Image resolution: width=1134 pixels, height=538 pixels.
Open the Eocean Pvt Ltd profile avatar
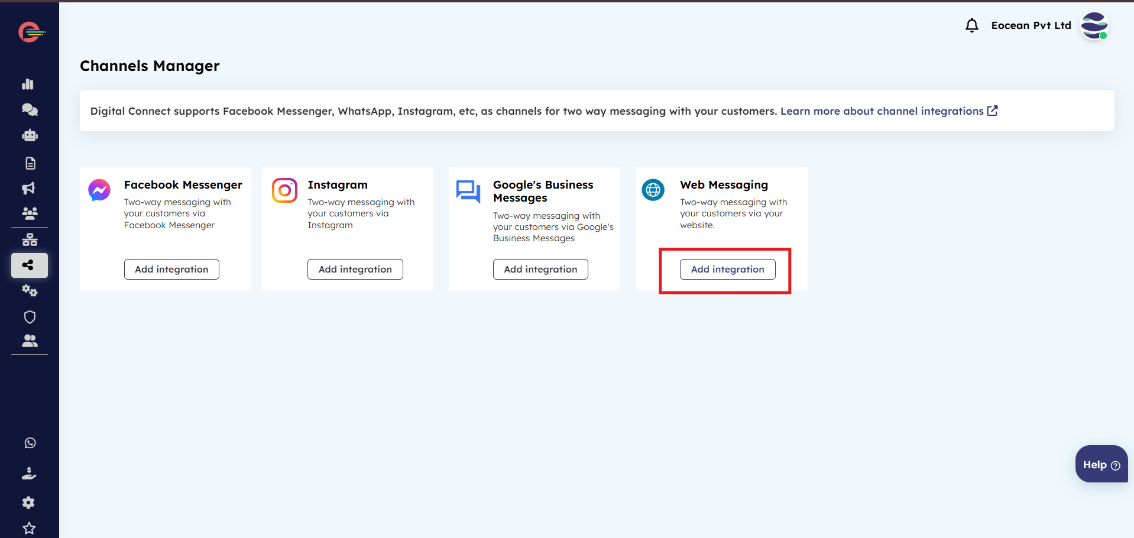coord(1094,26)
